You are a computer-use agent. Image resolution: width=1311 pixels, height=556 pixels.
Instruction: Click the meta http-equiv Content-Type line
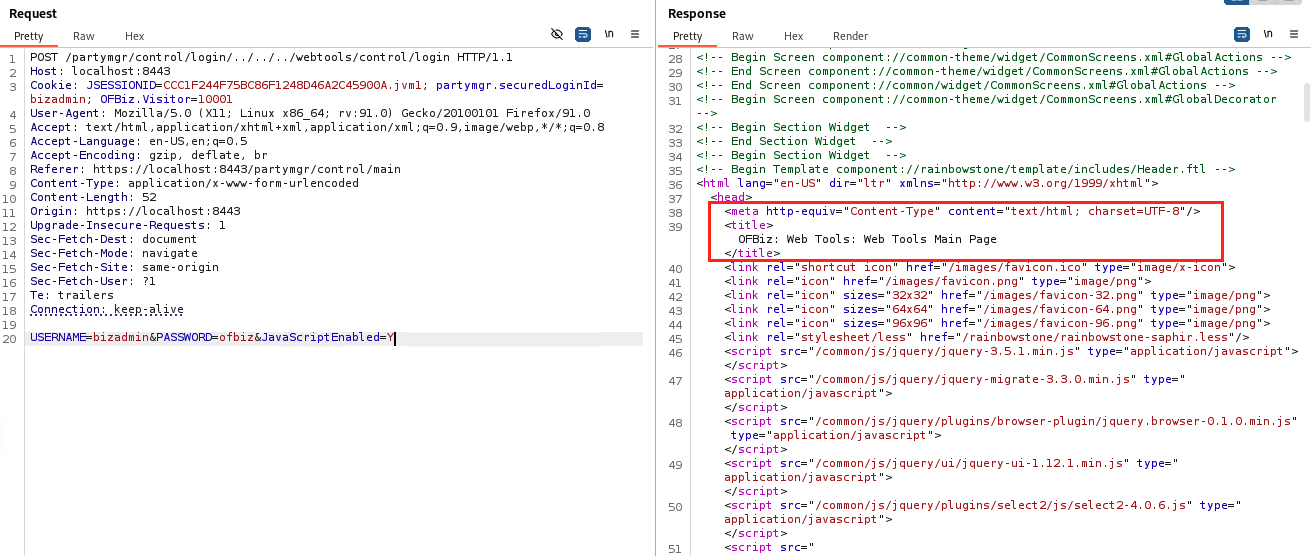[962, 212]
